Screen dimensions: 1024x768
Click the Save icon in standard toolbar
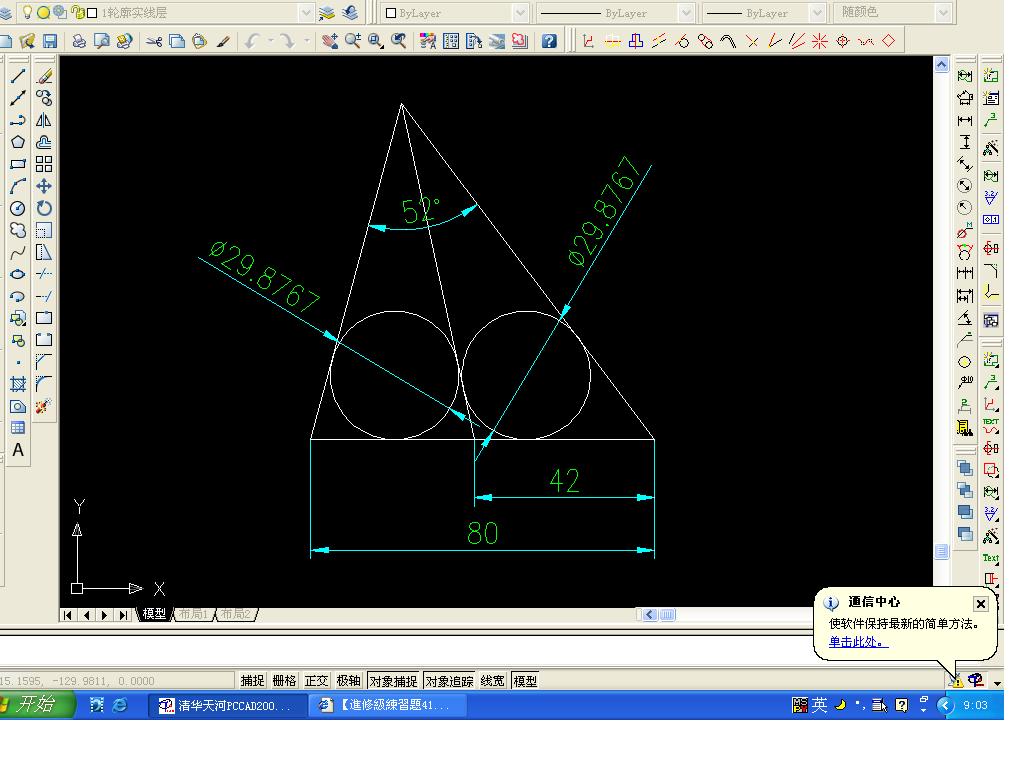[50, 41]
